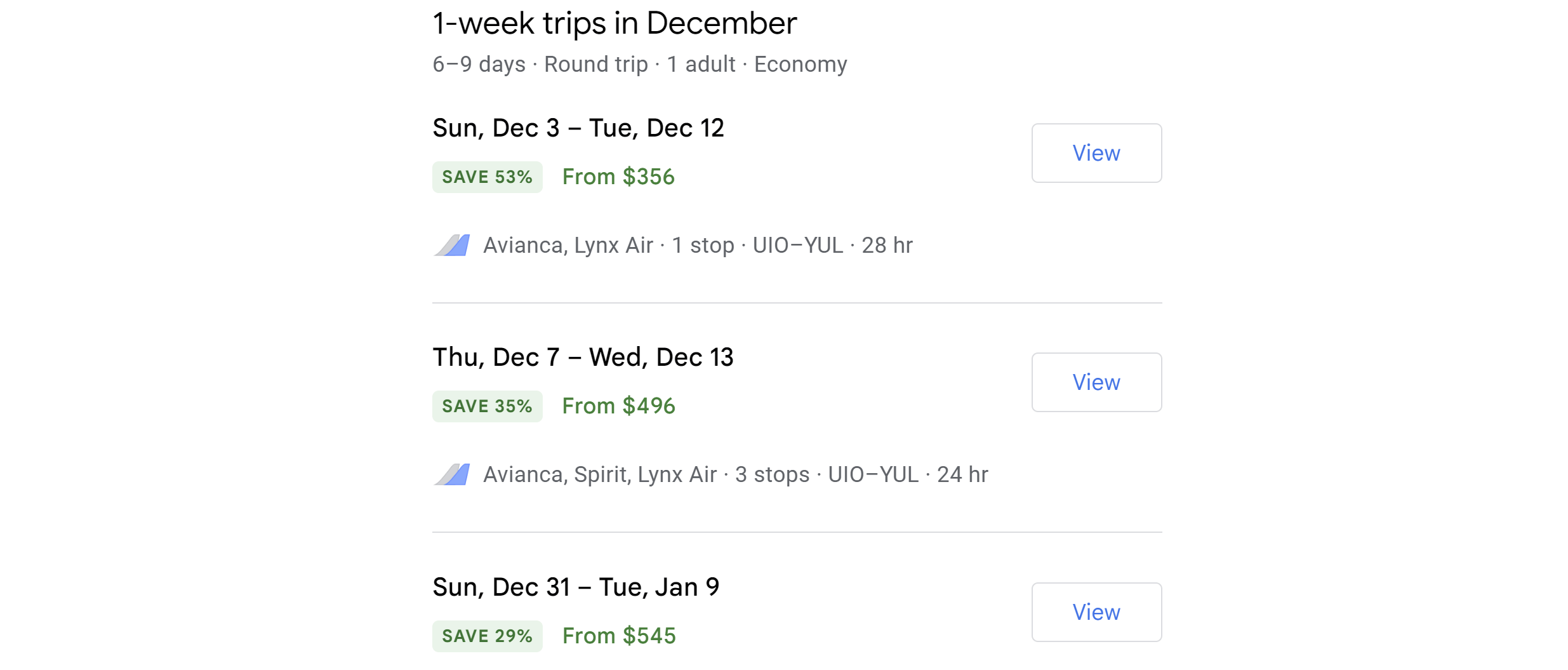Click the SAVE 29% badge
The height and width of the screenshot is (670, 1568).
pyautogui.click(x=487, y=636)
